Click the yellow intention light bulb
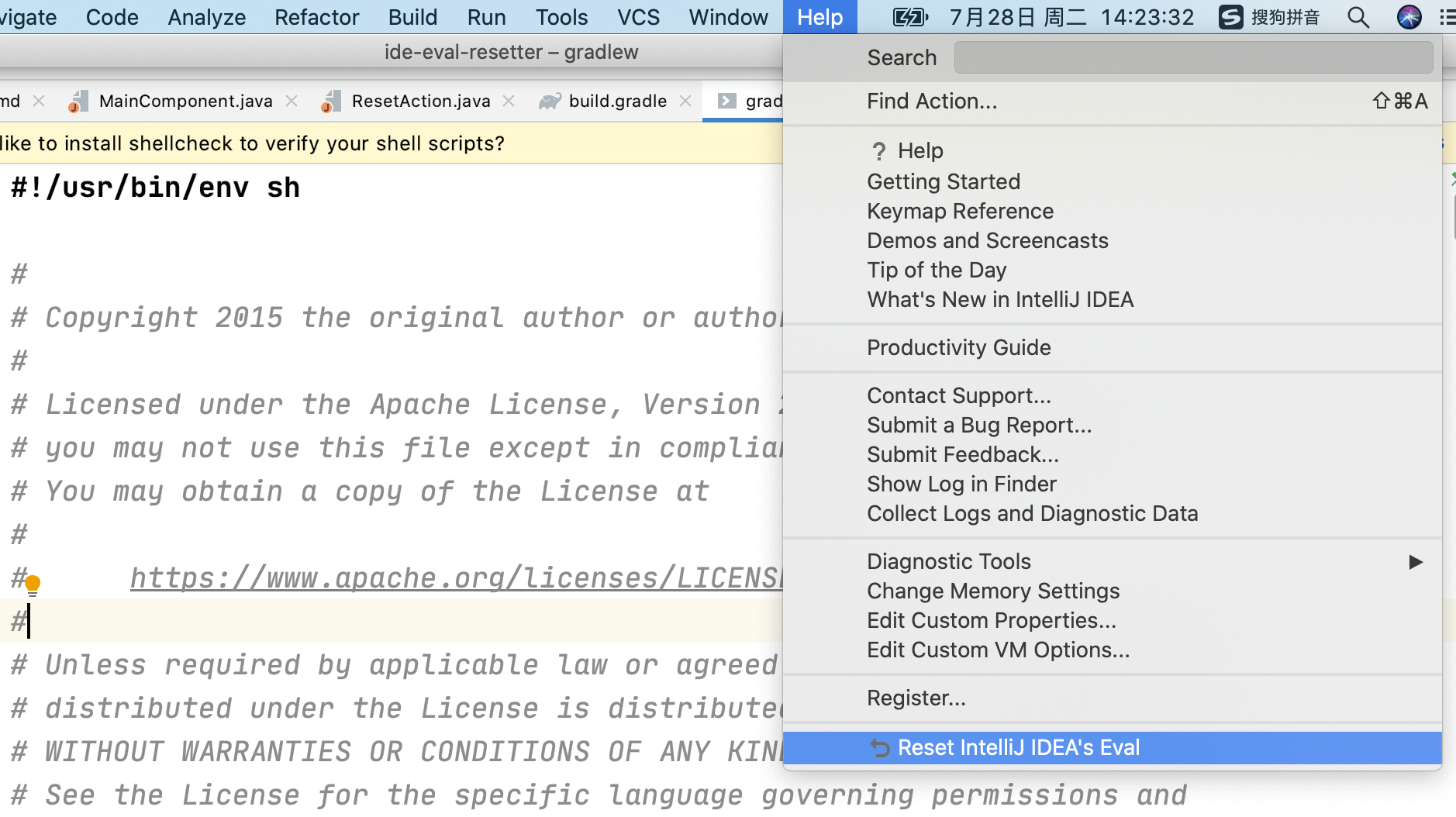The image size is (1456, 817). (x=33, y=584)
